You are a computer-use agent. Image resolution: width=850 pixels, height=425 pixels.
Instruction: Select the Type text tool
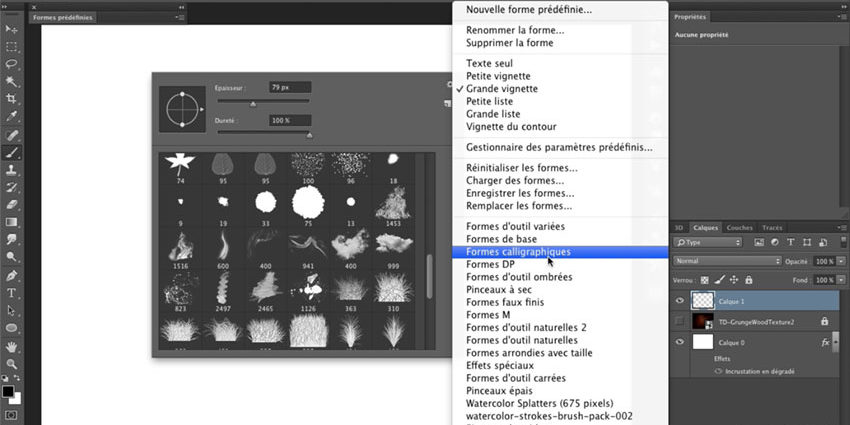click(12, 293)
